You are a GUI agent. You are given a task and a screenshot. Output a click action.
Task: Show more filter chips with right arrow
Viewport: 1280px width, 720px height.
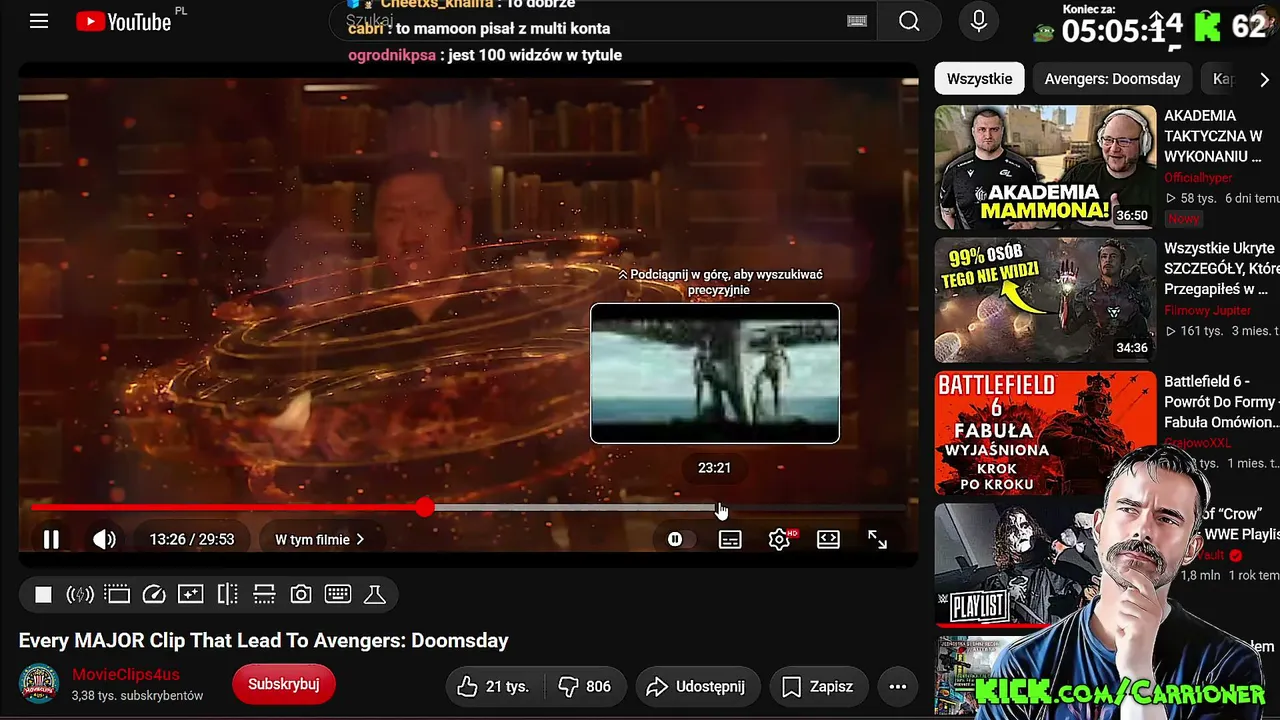click(1264, 79)
